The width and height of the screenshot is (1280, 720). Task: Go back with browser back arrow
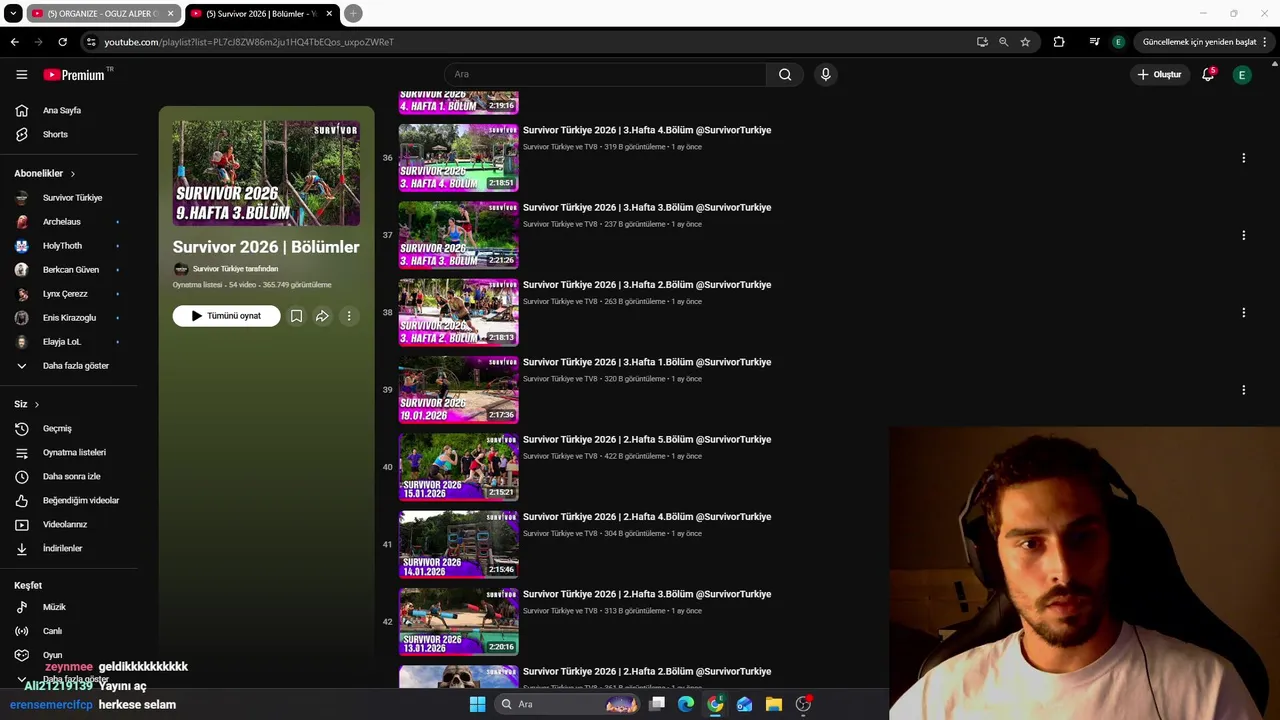14,42
